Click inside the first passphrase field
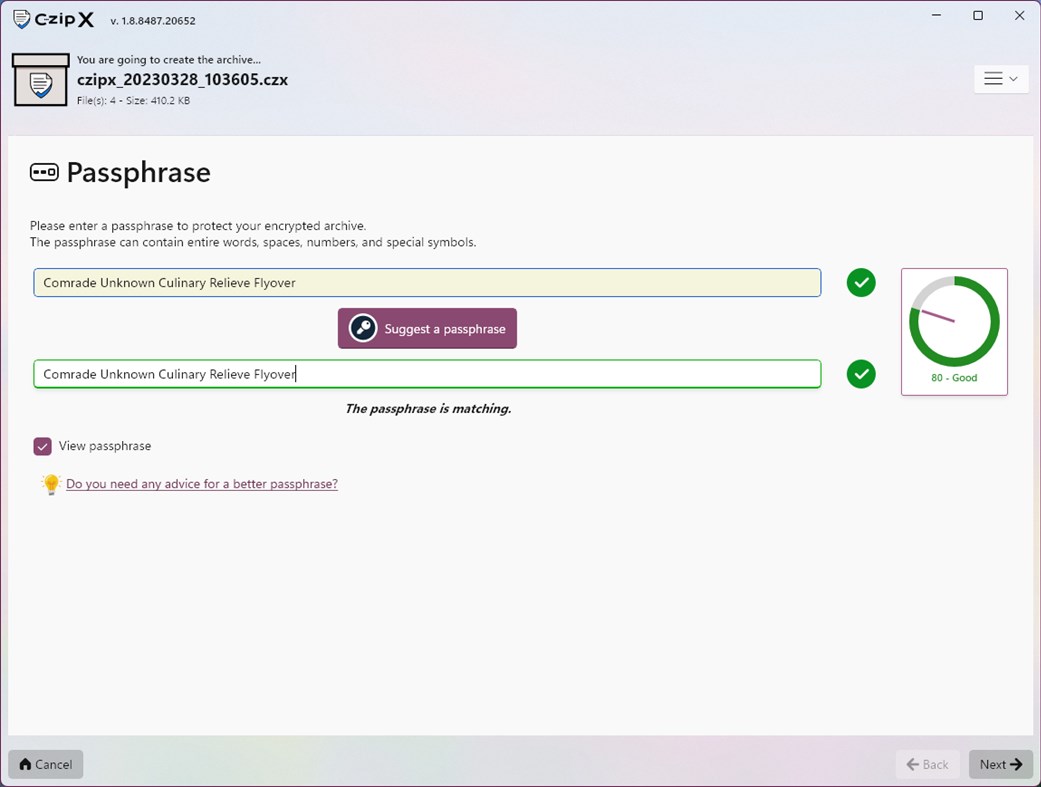The image size is (1041, 787). tap(427, 283)
